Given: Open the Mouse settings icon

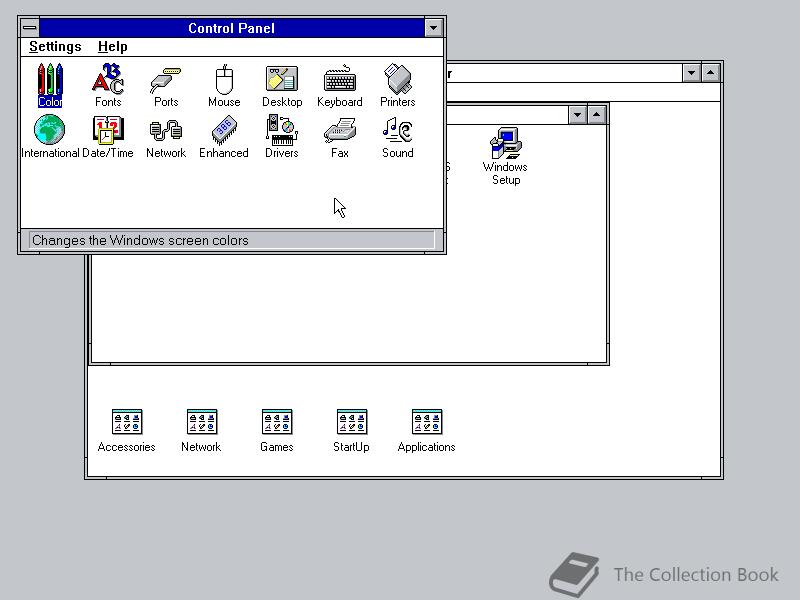Looking at the screenshot, I should point(224,86).
